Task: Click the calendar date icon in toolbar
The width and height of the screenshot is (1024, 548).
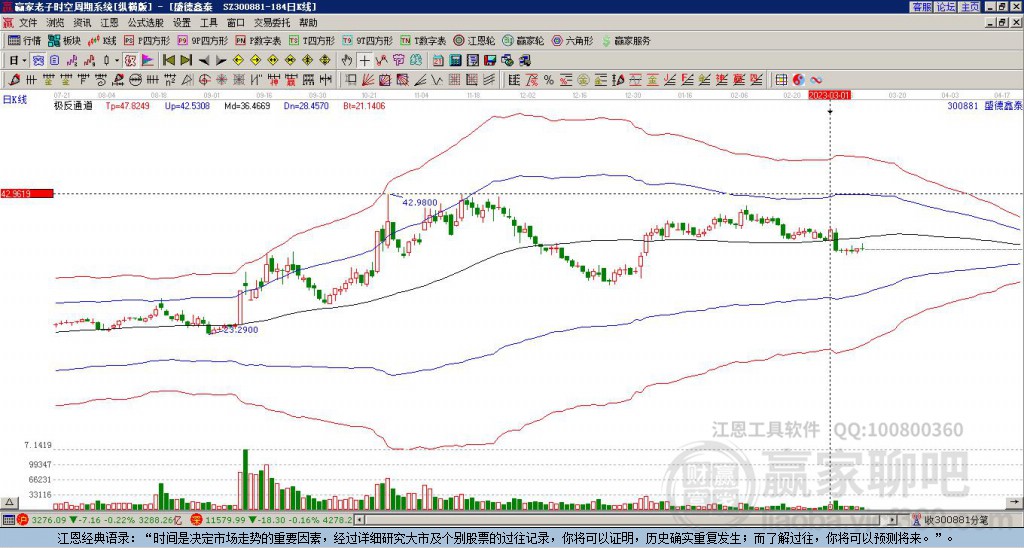Action: coord(439,61)
